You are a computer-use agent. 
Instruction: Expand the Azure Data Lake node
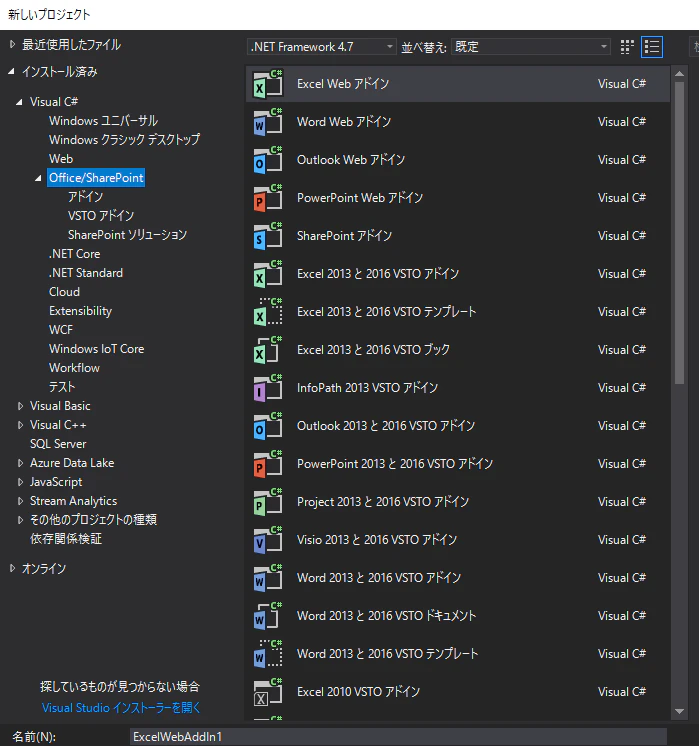(x=20, y=463)
